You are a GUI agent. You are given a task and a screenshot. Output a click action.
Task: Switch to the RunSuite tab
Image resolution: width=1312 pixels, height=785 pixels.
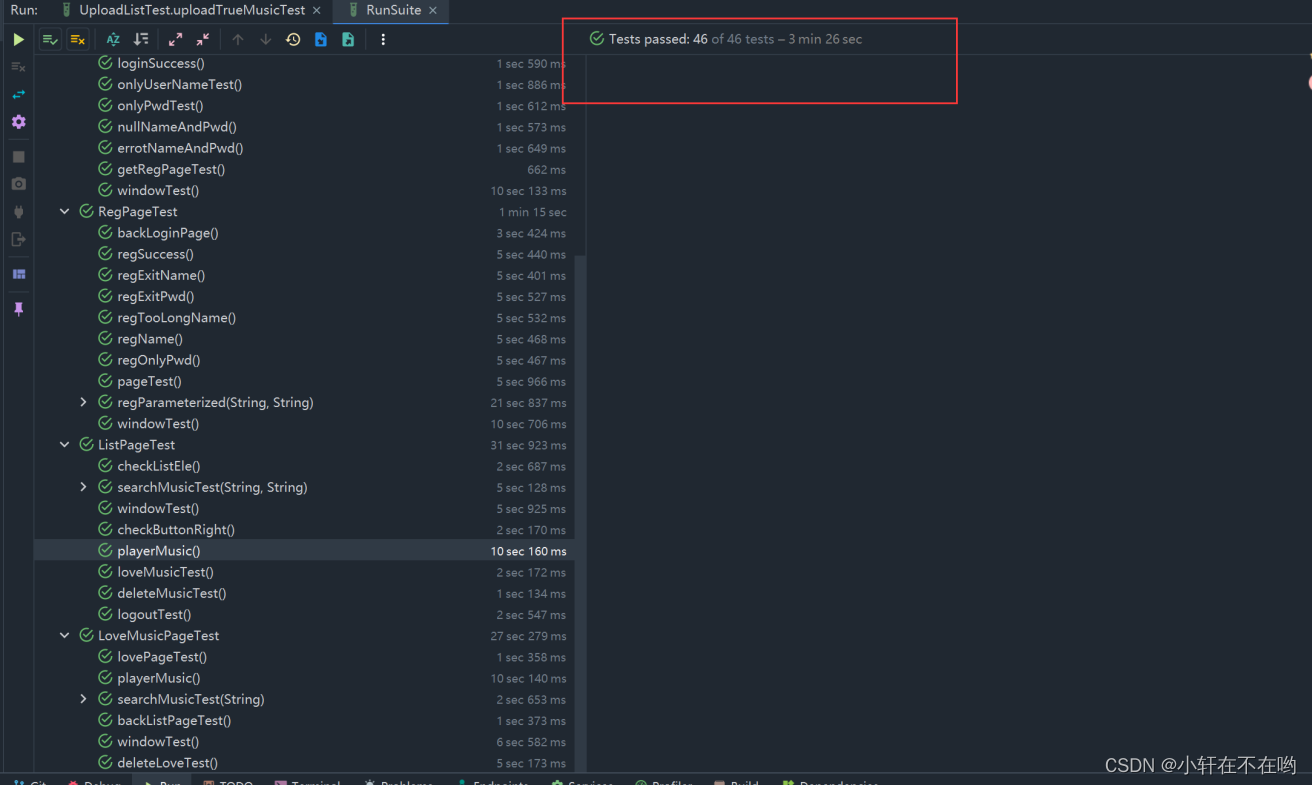pos(393,10)
